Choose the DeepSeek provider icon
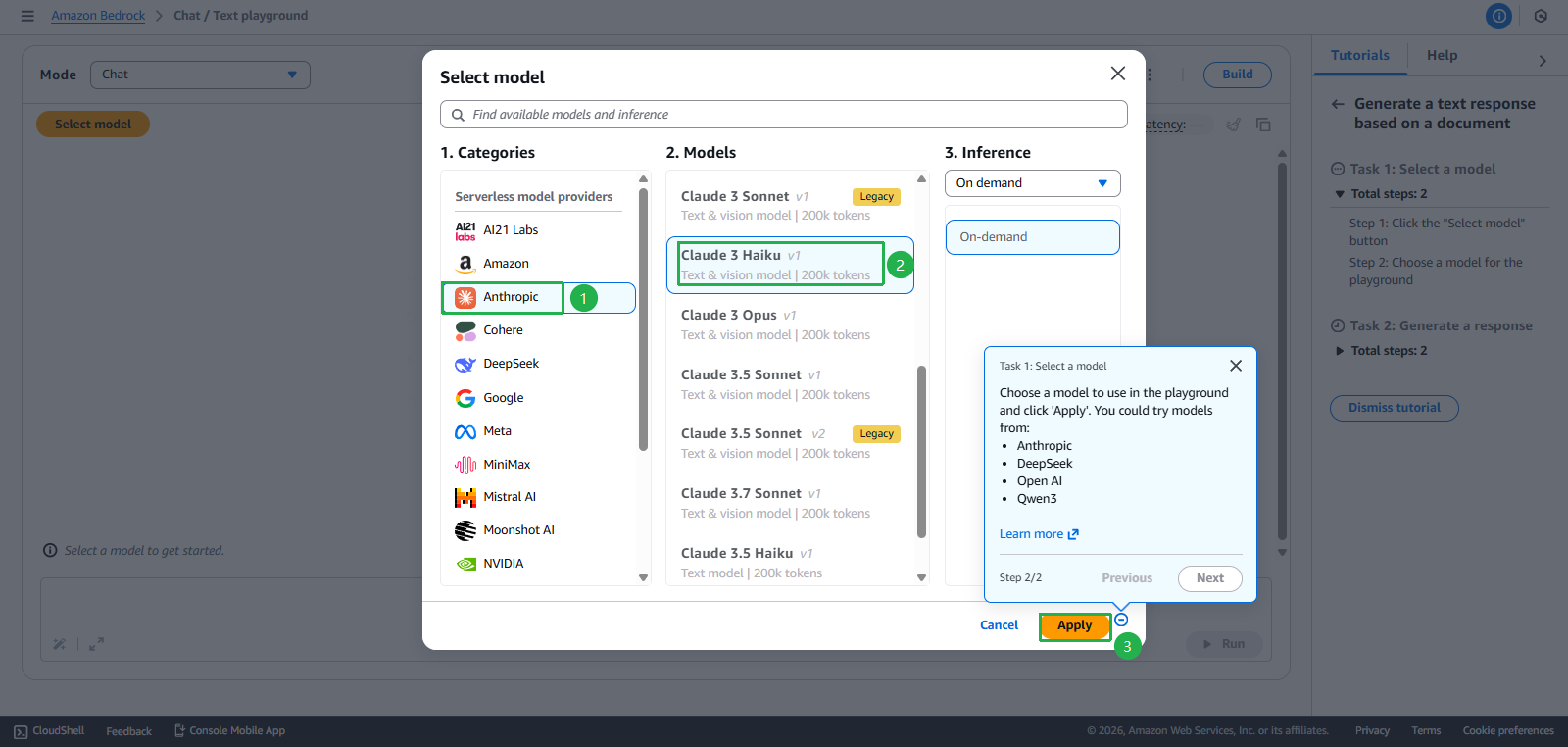Screen dimensions: 1568x747 point(465,364)
